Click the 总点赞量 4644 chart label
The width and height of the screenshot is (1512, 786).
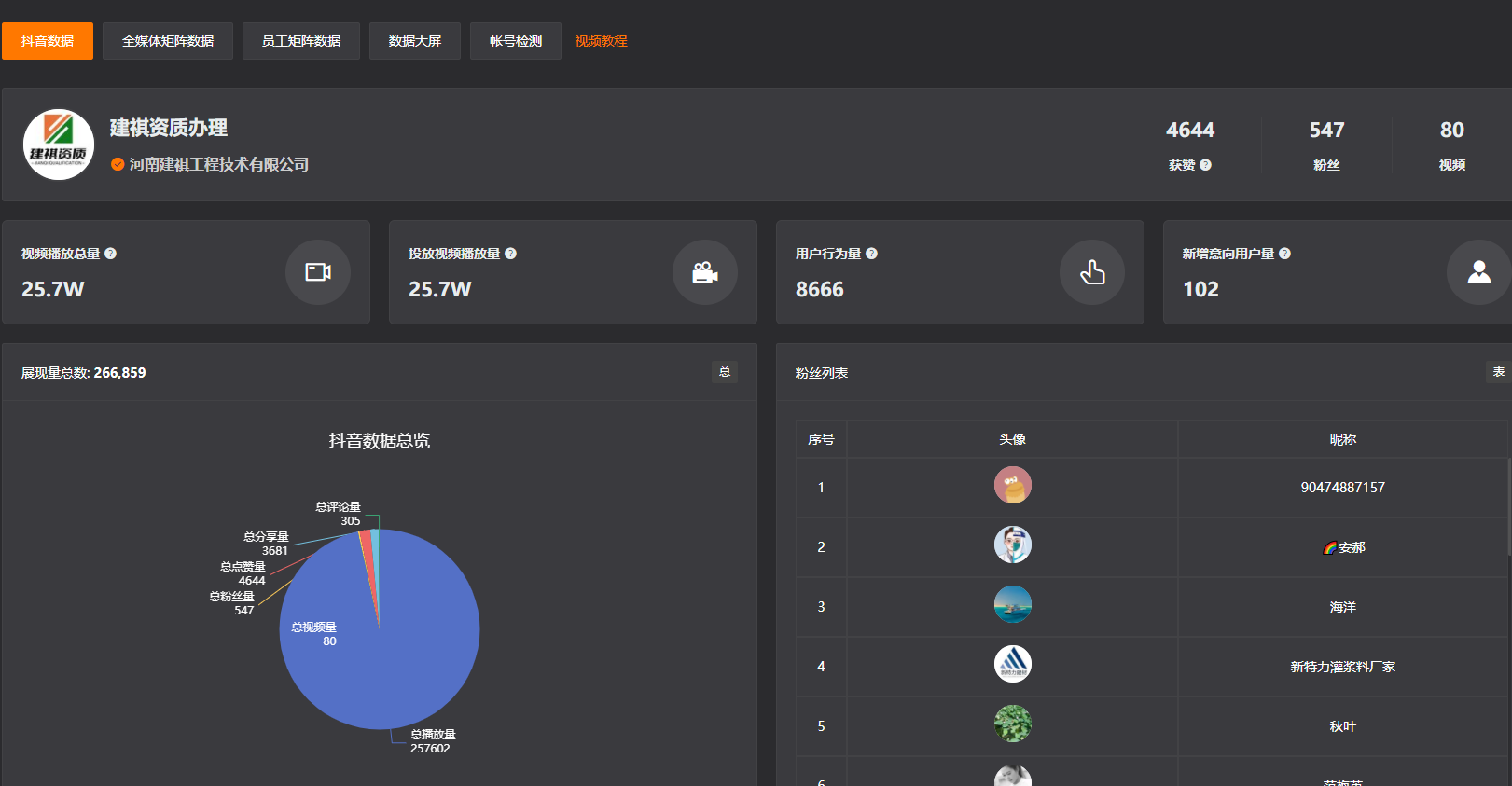coord(243,573)
